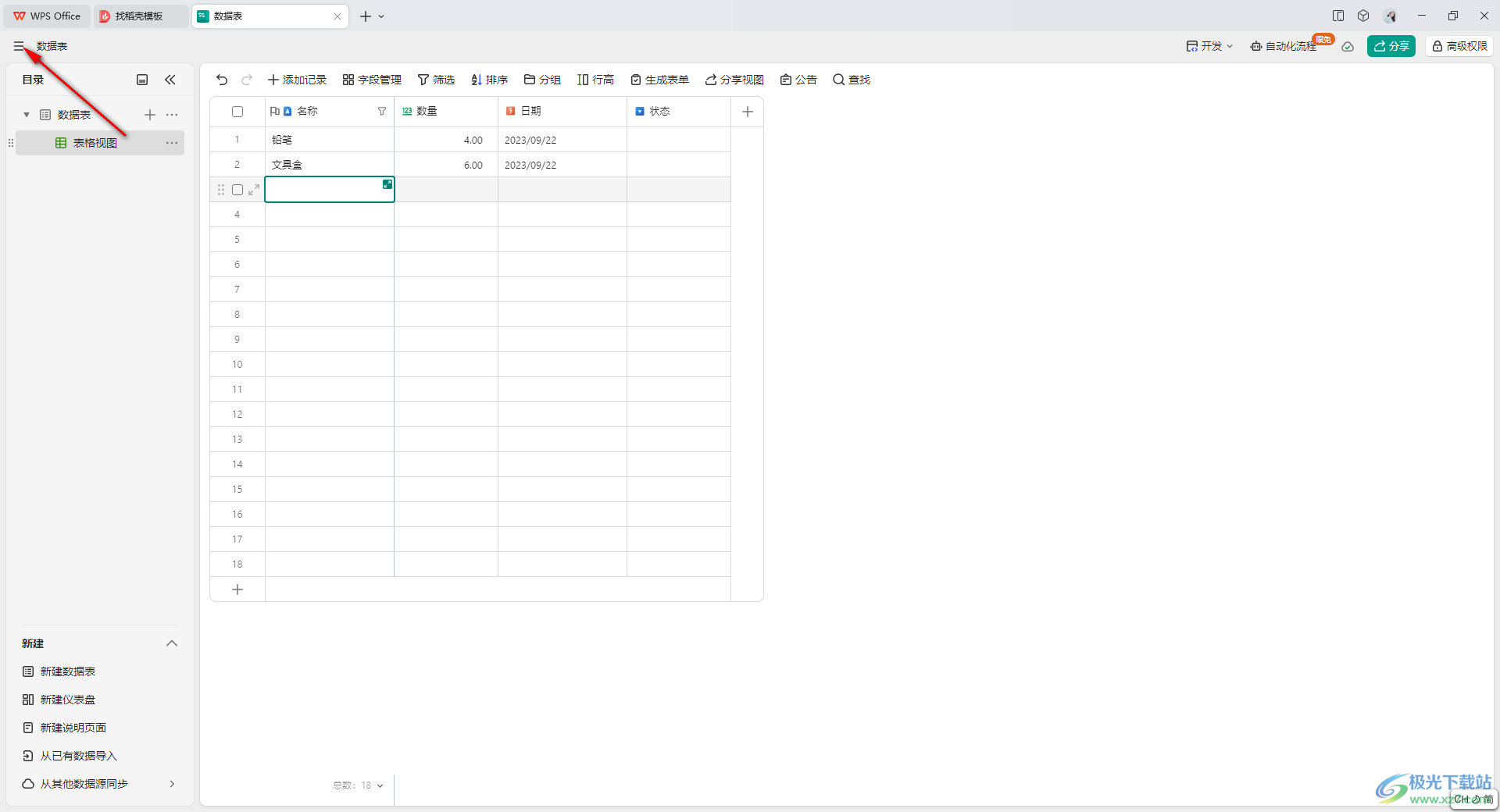The height and width of the screenshot is (812, 1500).
Task: Open the 查找 search tool
Action: tap(852, 80)
